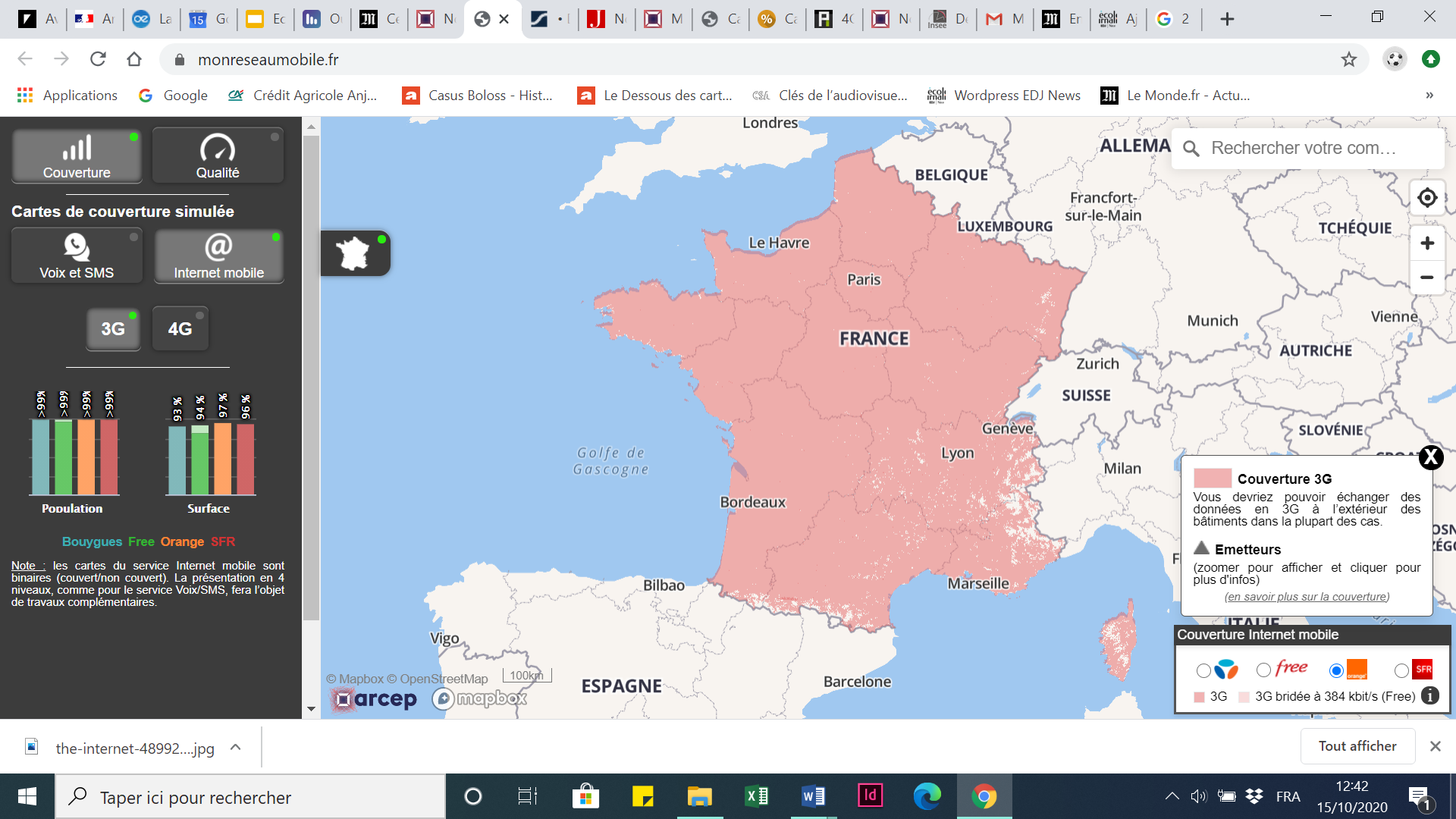This screenshot has width=1456, height=819.
Task: Expand download options for the-internet jpg file
Action: click(x=236, y=748)
